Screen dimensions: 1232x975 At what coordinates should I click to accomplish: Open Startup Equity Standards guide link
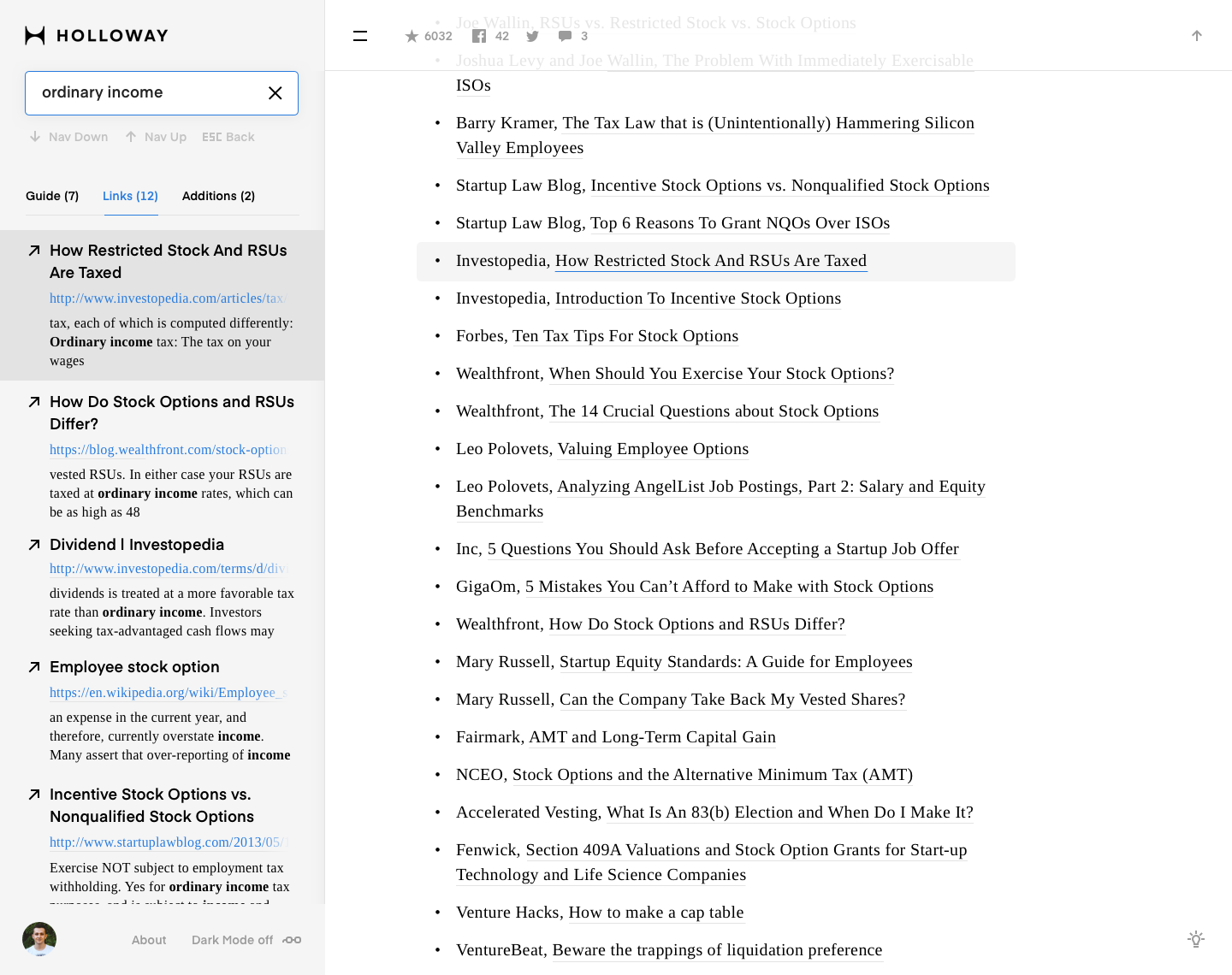pos(736,662)
